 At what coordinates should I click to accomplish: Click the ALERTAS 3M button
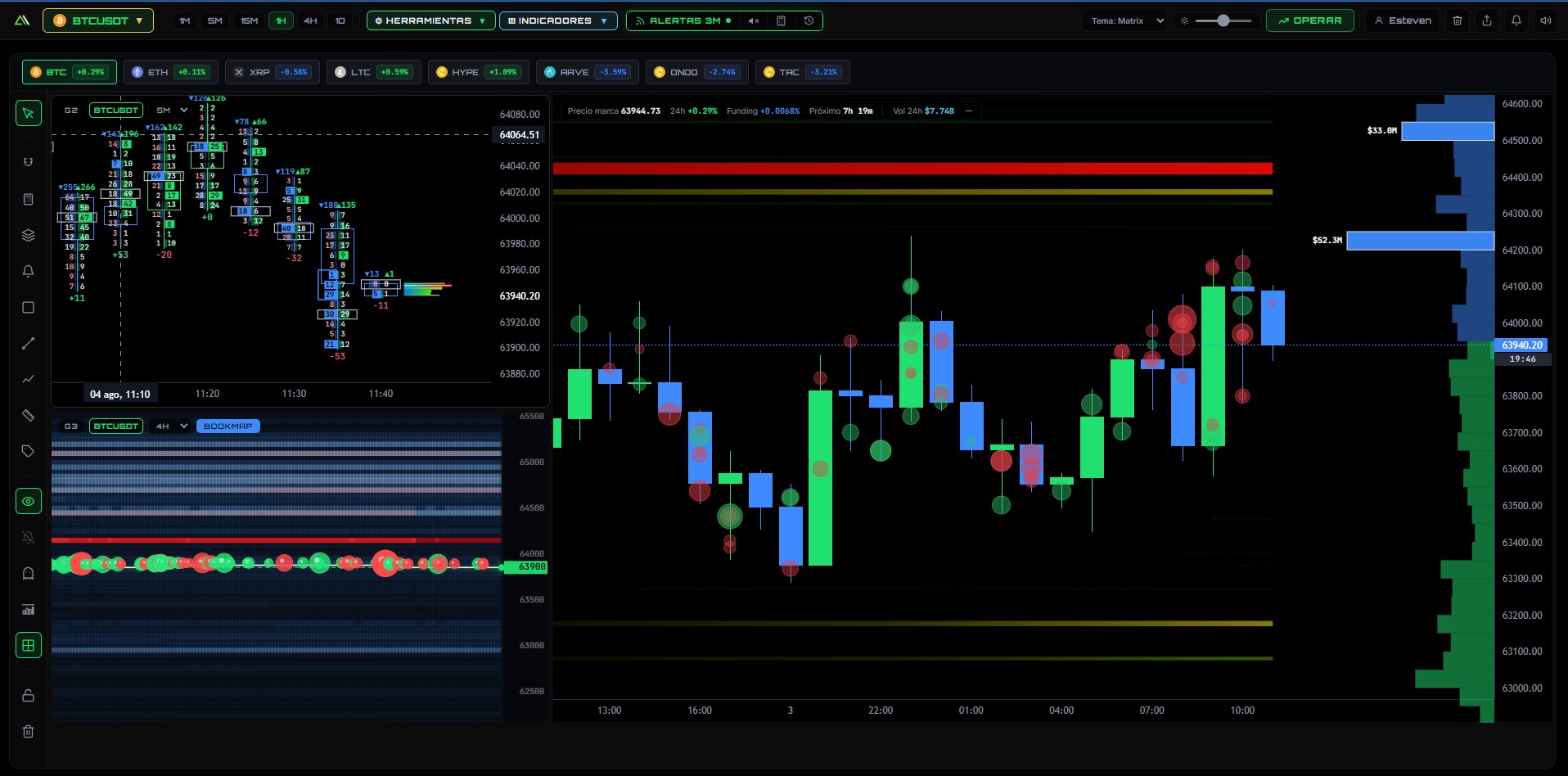tap(683, 20)
